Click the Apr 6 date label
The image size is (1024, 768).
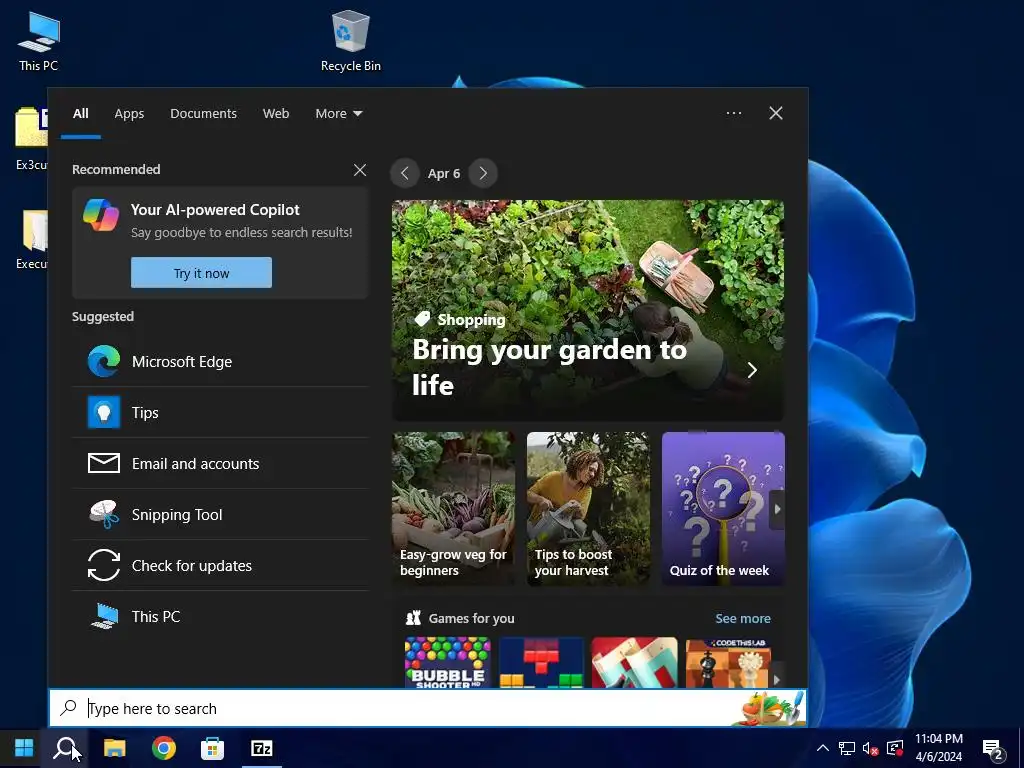(444, 174)
